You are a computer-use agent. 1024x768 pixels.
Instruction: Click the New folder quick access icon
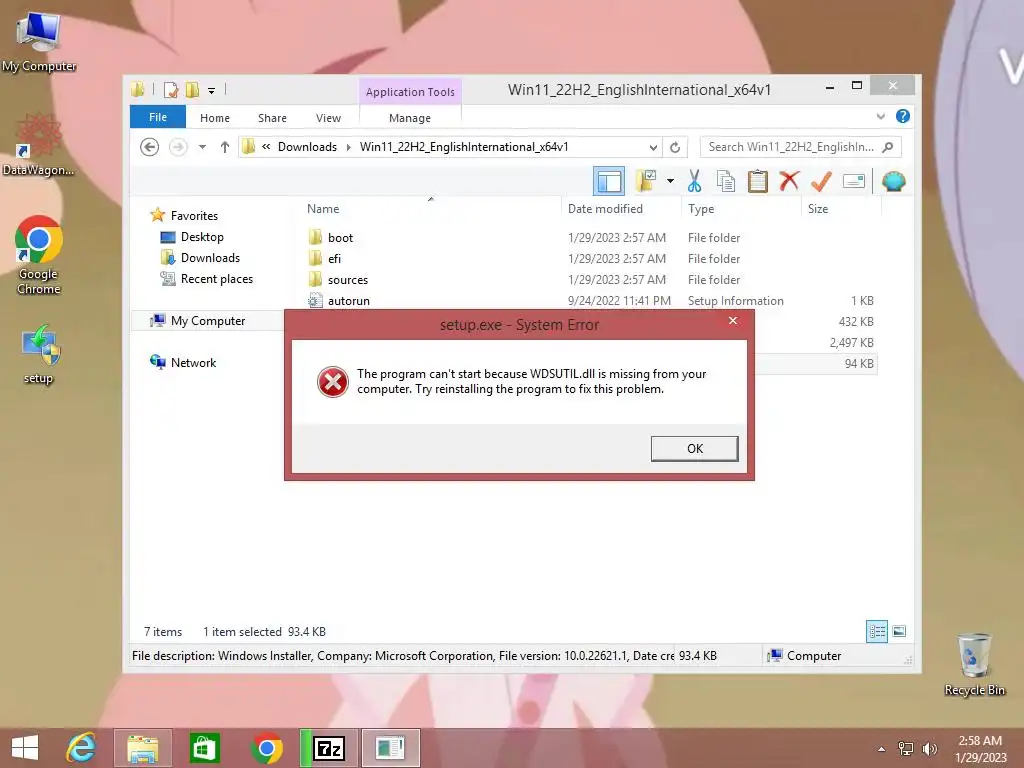point(192,89)
